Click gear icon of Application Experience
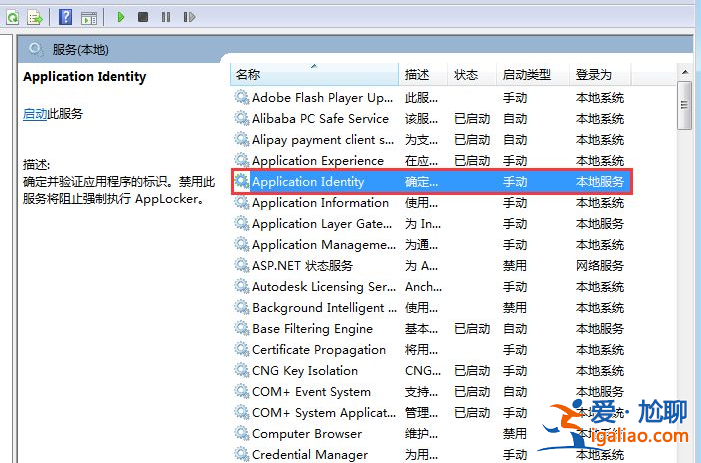 coord(241,160)
